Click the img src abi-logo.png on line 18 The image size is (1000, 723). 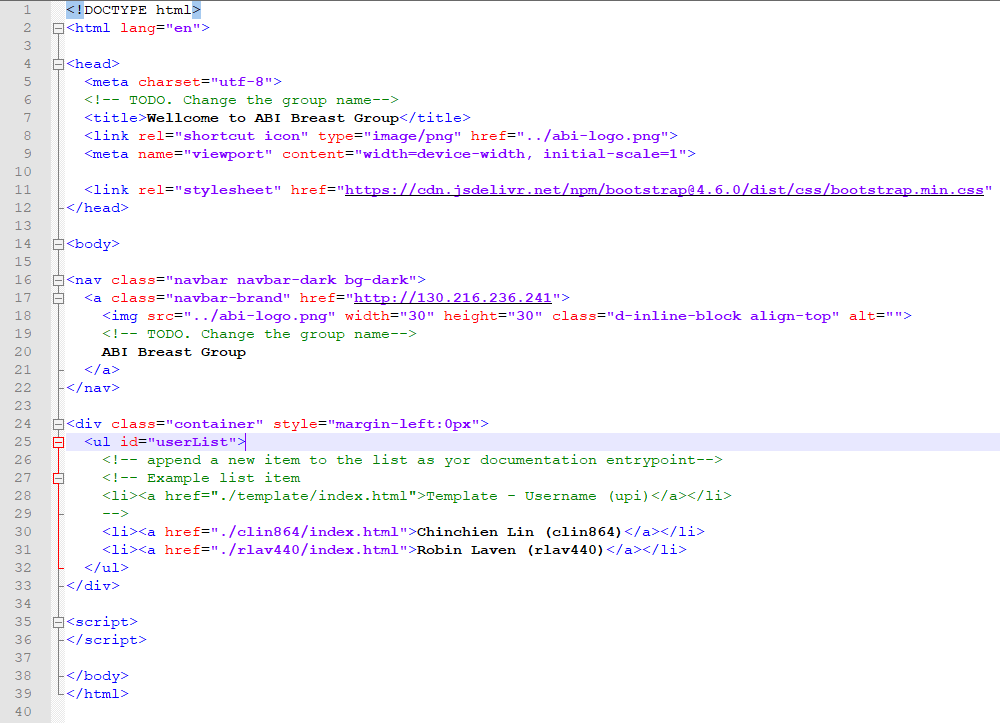point(260,316)
